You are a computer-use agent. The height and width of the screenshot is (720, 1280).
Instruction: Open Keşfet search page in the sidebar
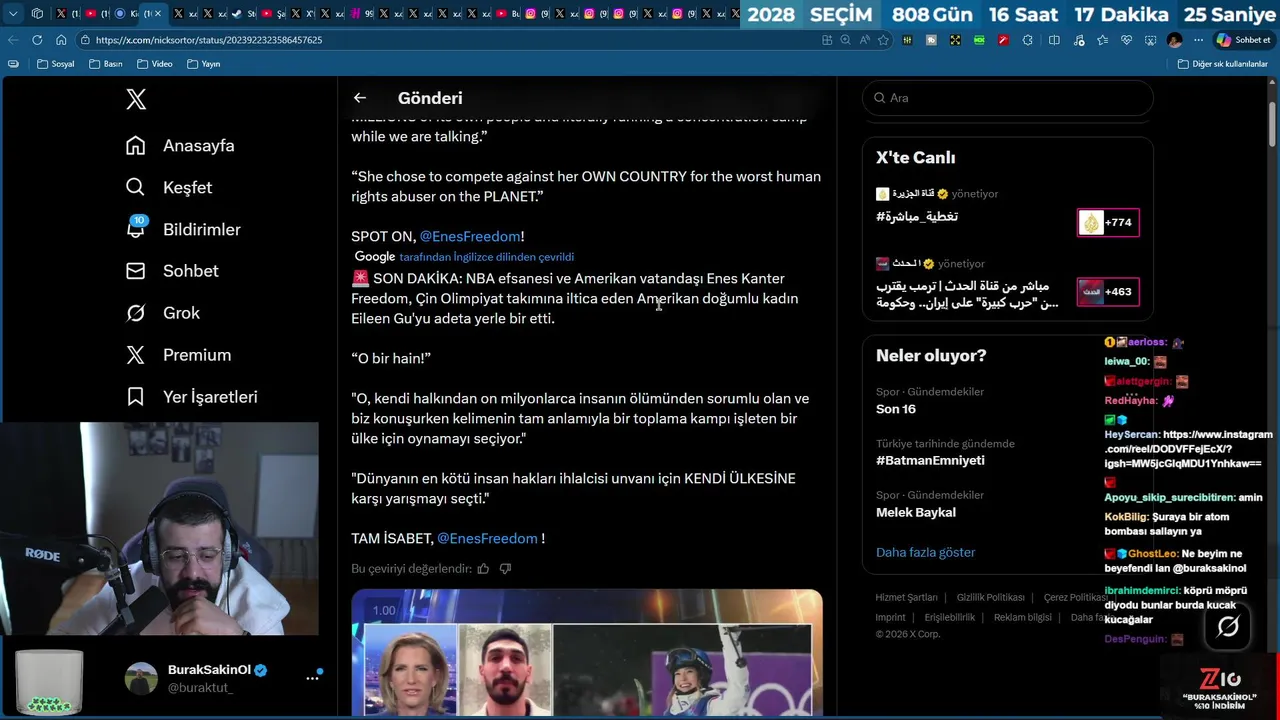(x=168, y=187)
